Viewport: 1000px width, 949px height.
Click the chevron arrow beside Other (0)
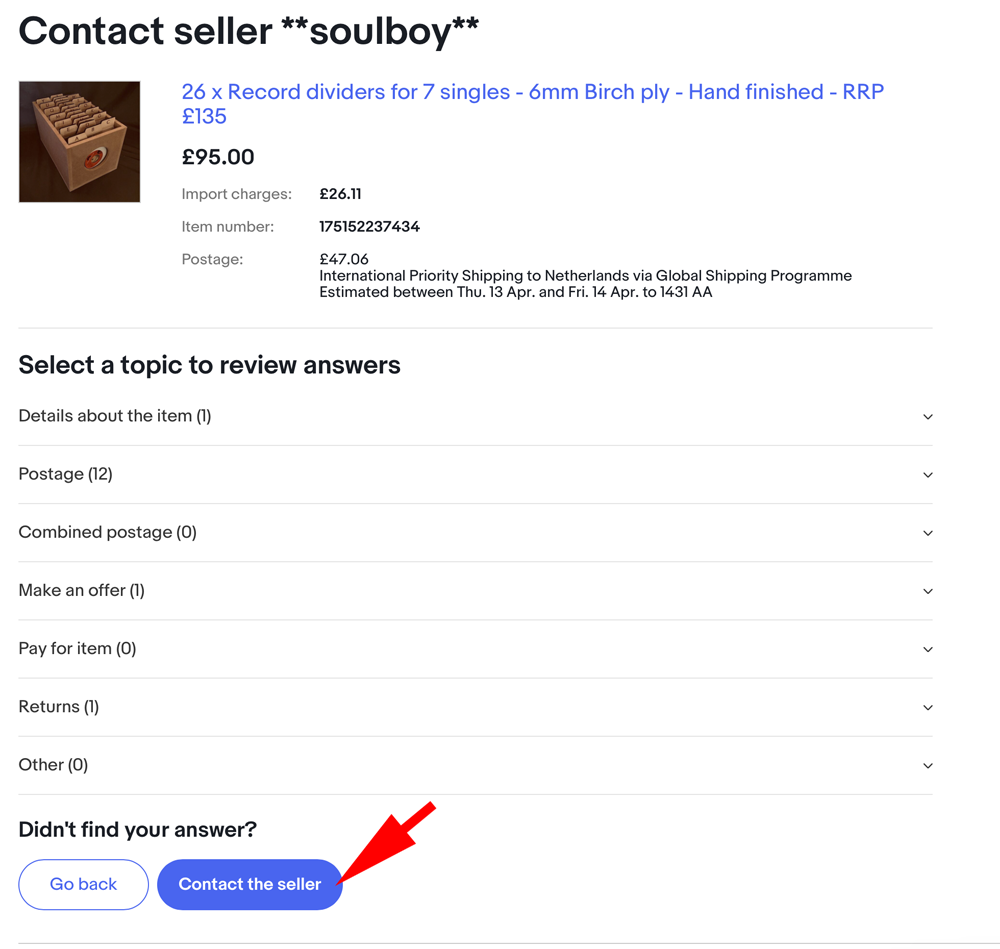927,765
